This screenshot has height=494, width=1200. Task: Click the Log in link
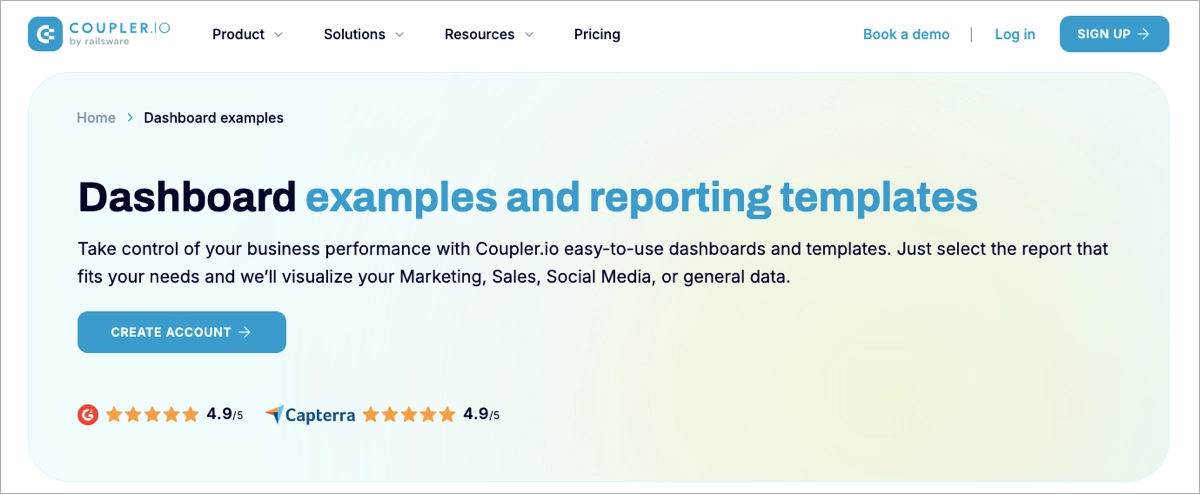[x=1015, y=34]
